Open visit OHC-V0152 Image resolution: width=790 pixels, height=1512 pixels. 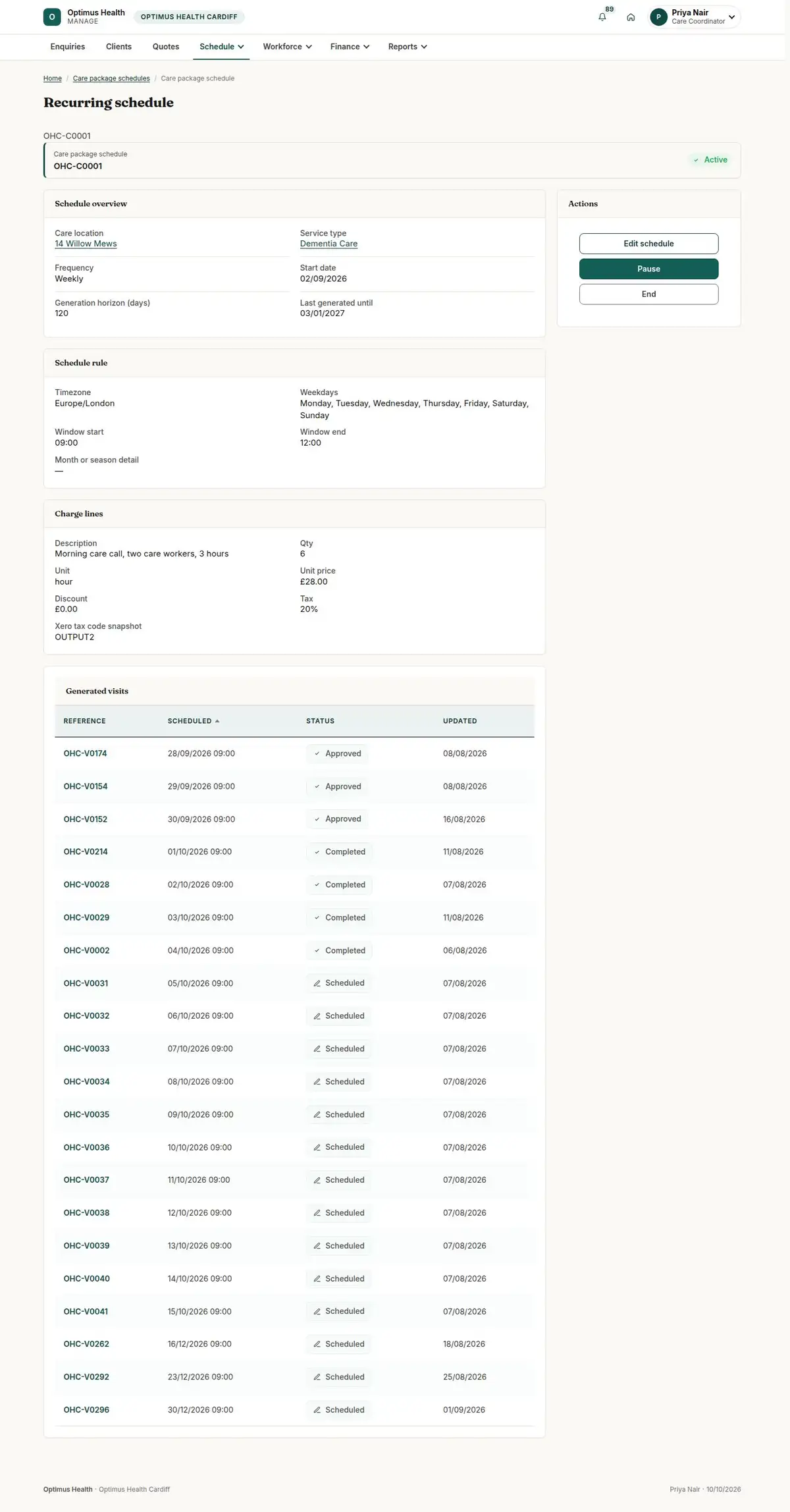(x=86, y=819)
